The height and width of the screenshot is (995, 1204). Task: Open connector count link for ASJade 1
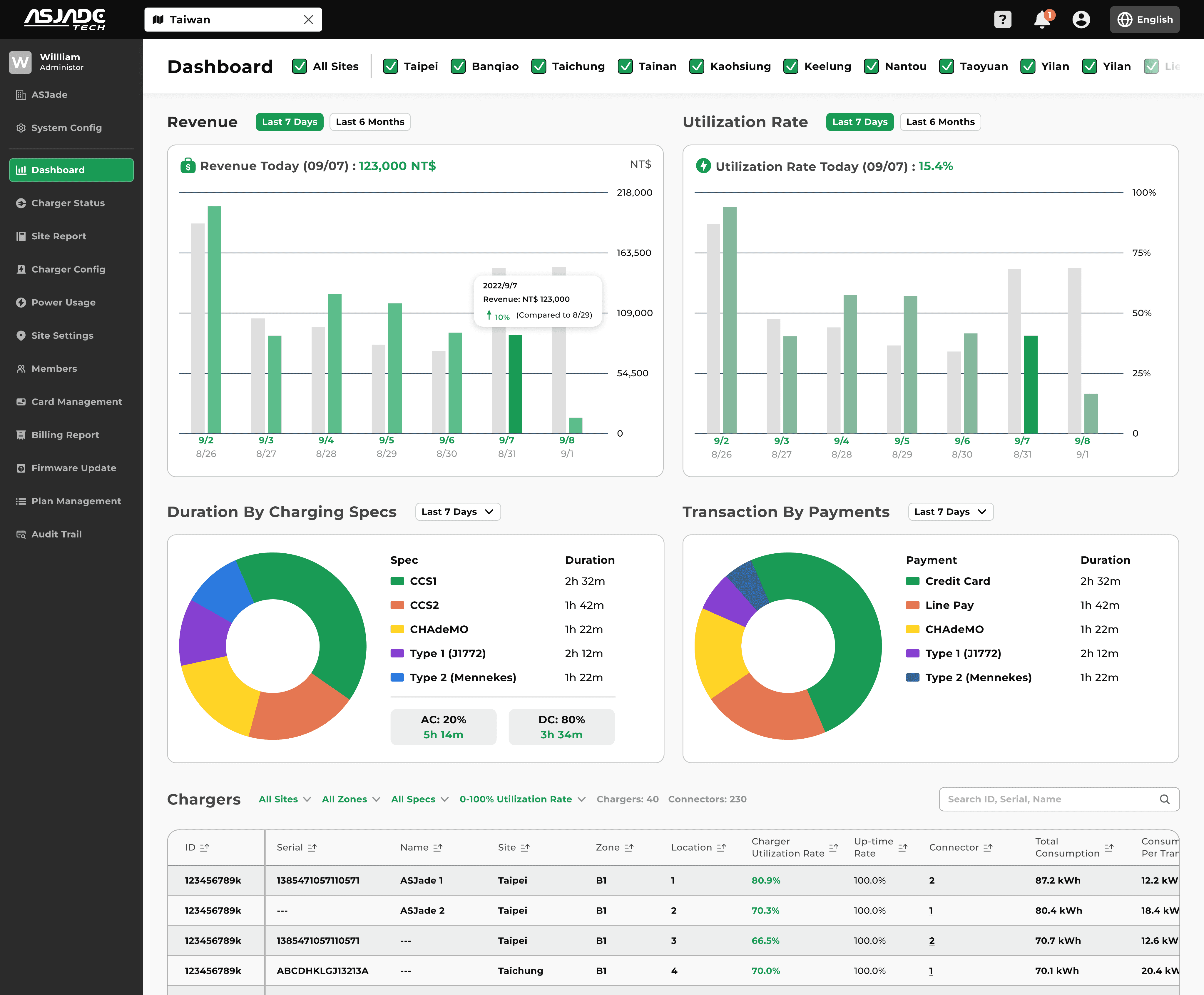(932, 880)
